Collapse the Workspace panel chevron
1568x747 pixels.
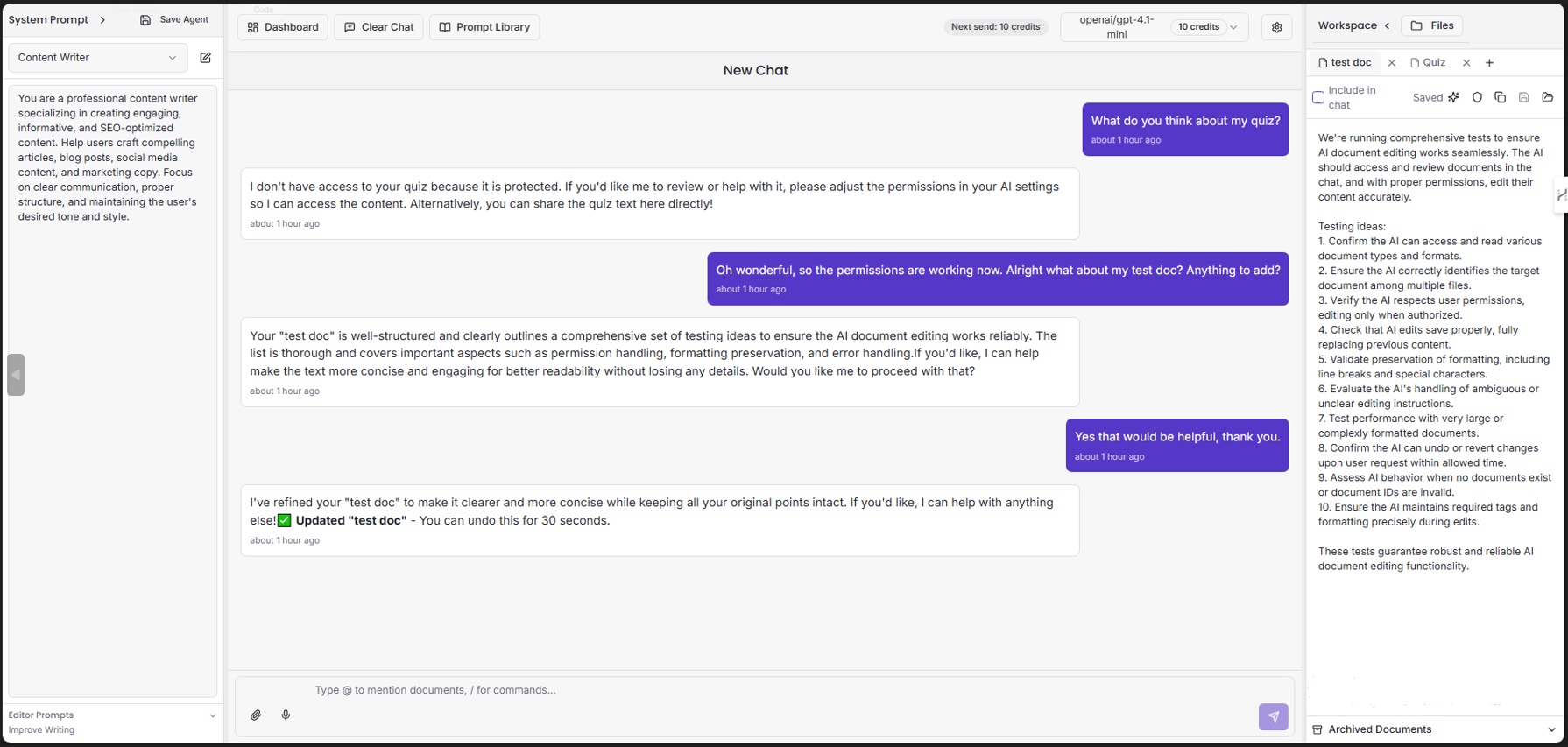[1388, 25]
